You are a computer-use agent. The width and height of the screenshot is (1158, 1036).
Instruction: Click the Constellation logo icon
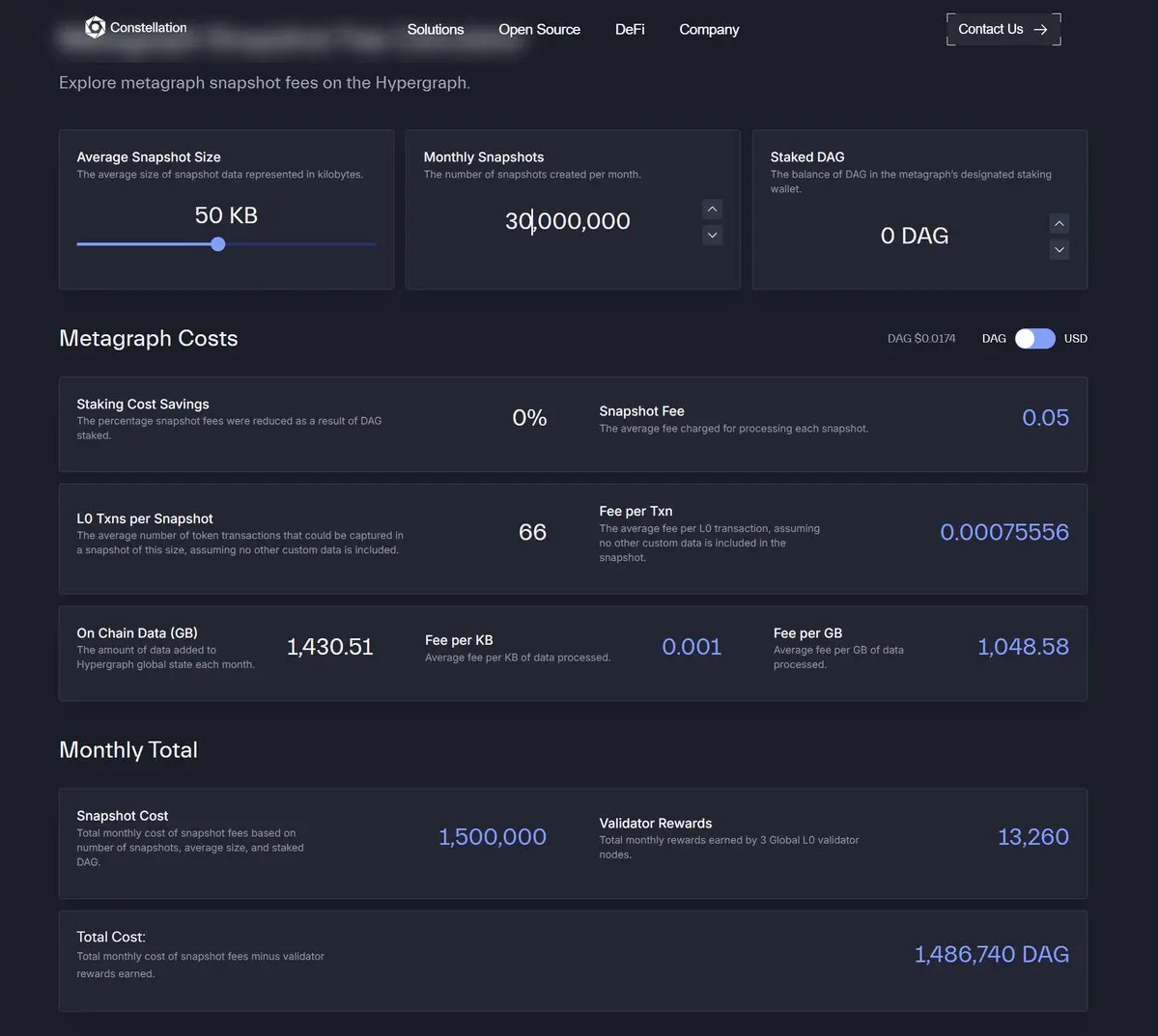[96, 27]
